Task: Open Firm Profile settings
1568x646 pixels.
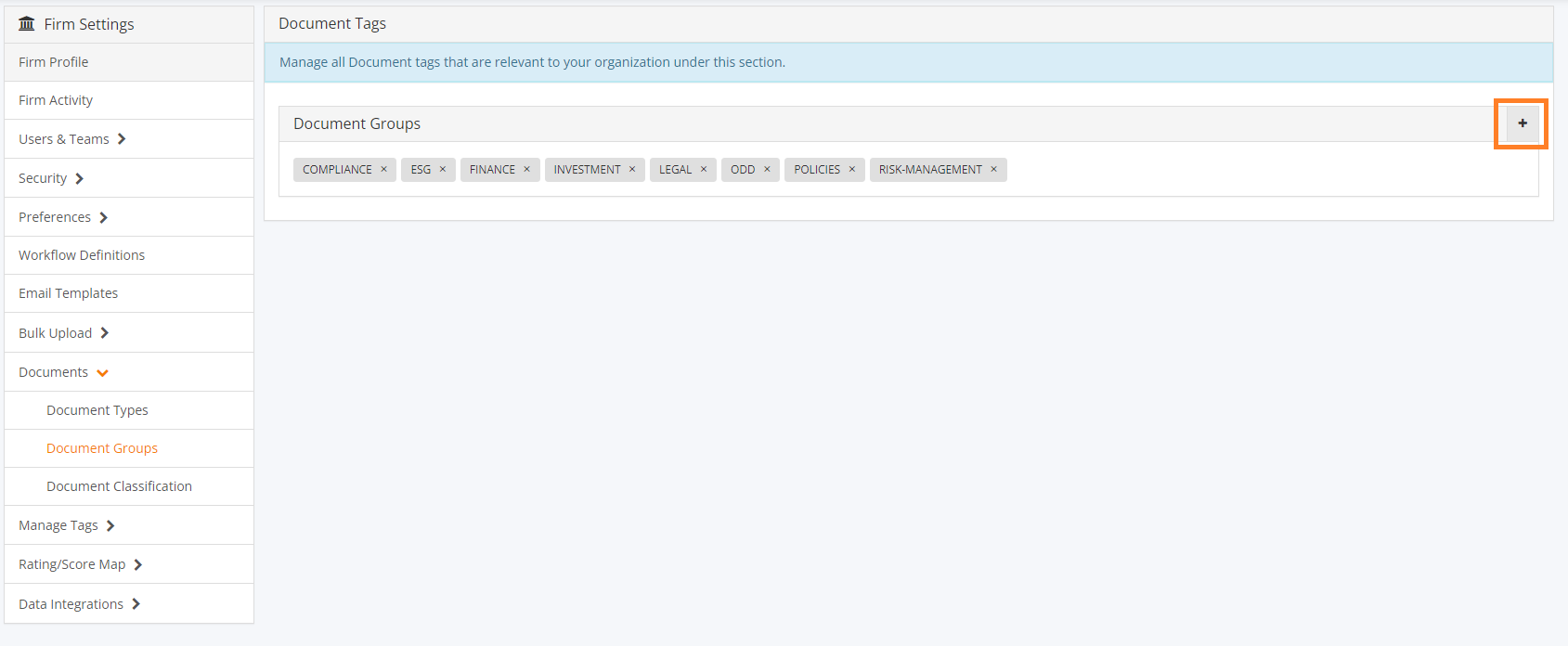Action: click(x=129, y=62)
